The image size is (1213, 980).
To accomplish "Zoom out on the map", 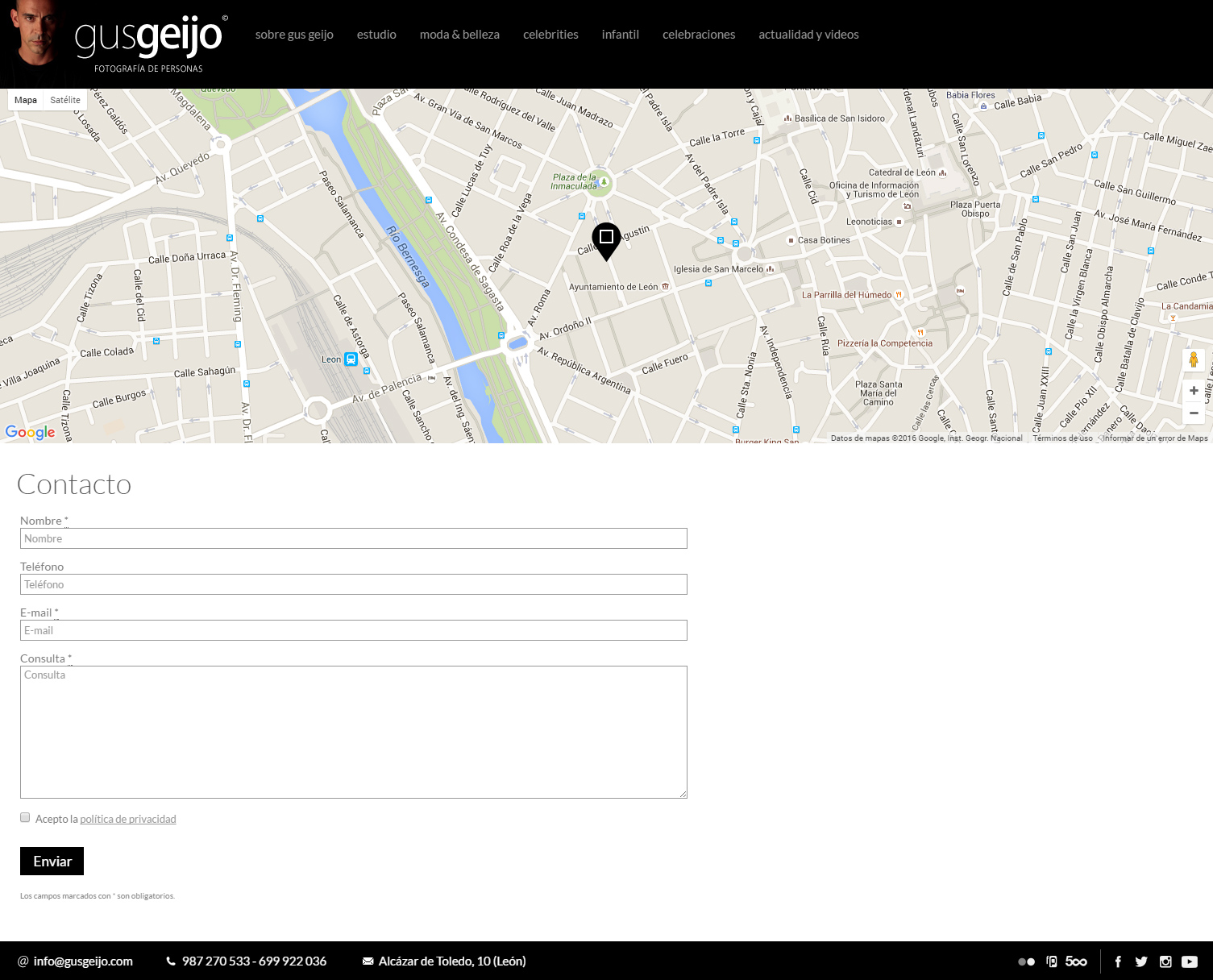I will (1194, 413).
